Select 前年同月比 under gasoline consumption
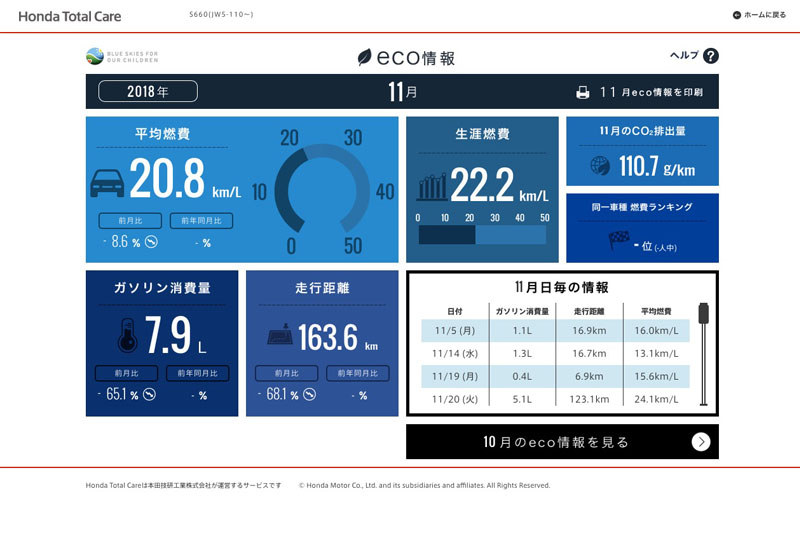 click(x=197, y=373)
